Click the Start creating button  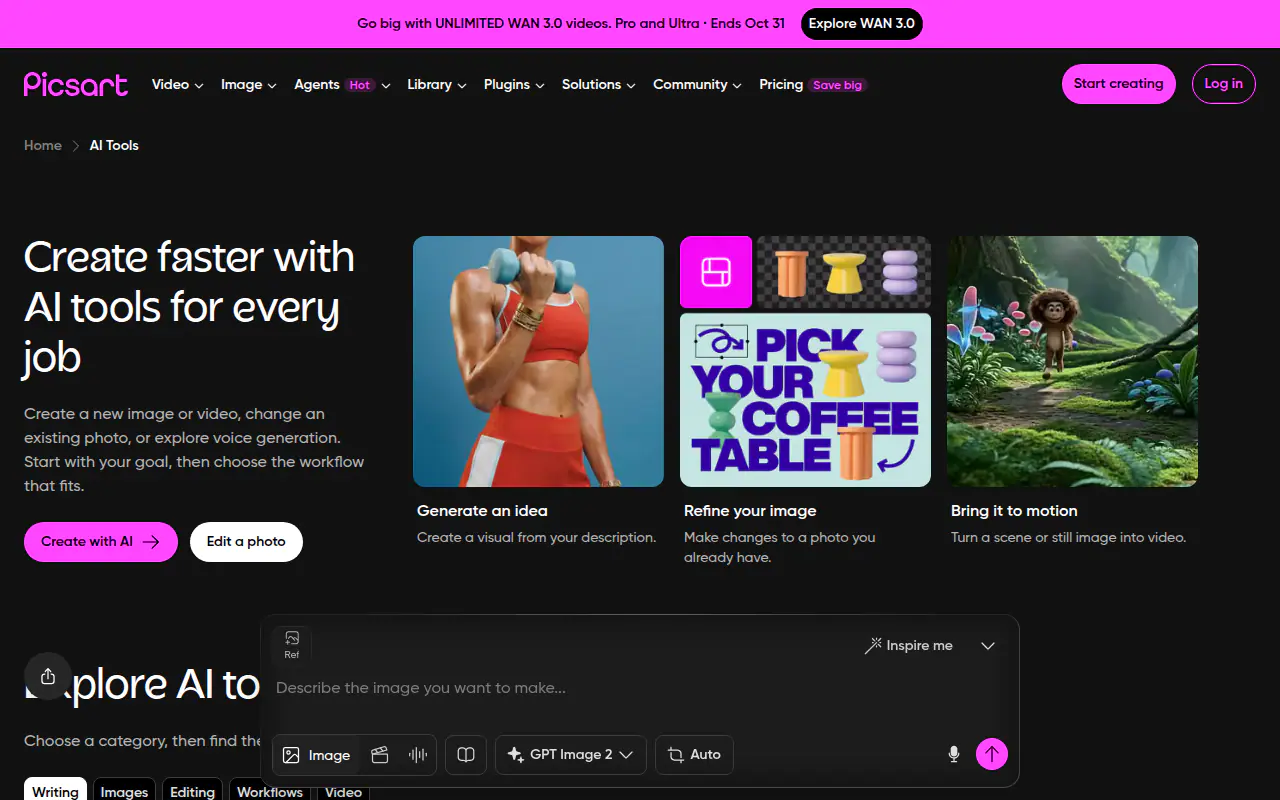pos(1118,84)
